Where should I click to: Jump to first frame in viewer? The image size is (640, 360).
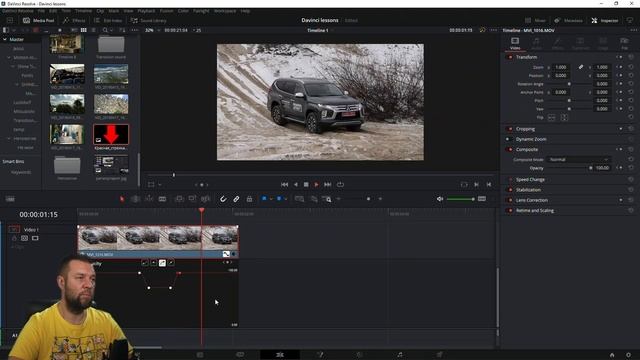click(284, 184)
